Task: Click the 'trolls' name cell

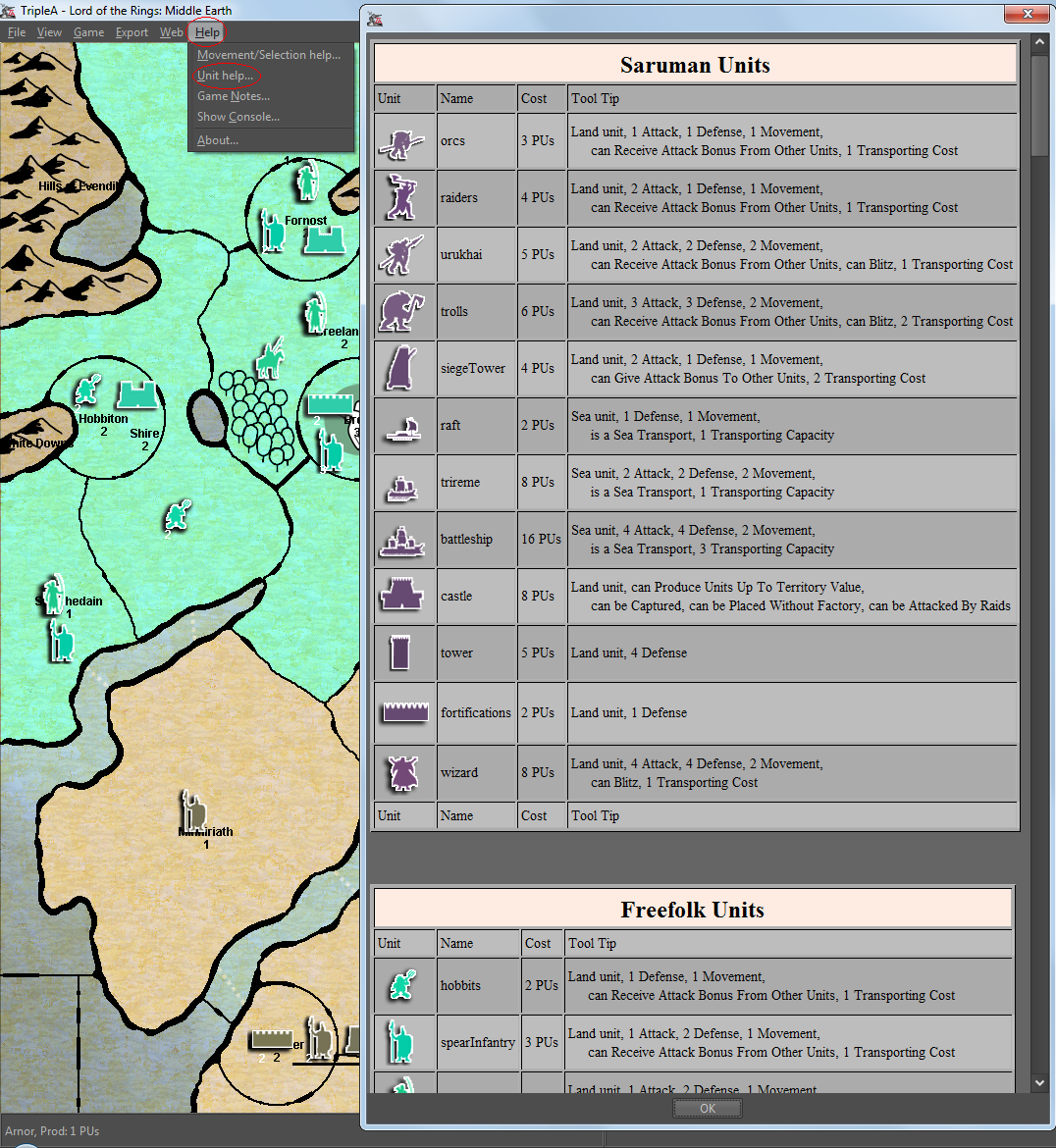Action: click(477, 312)
